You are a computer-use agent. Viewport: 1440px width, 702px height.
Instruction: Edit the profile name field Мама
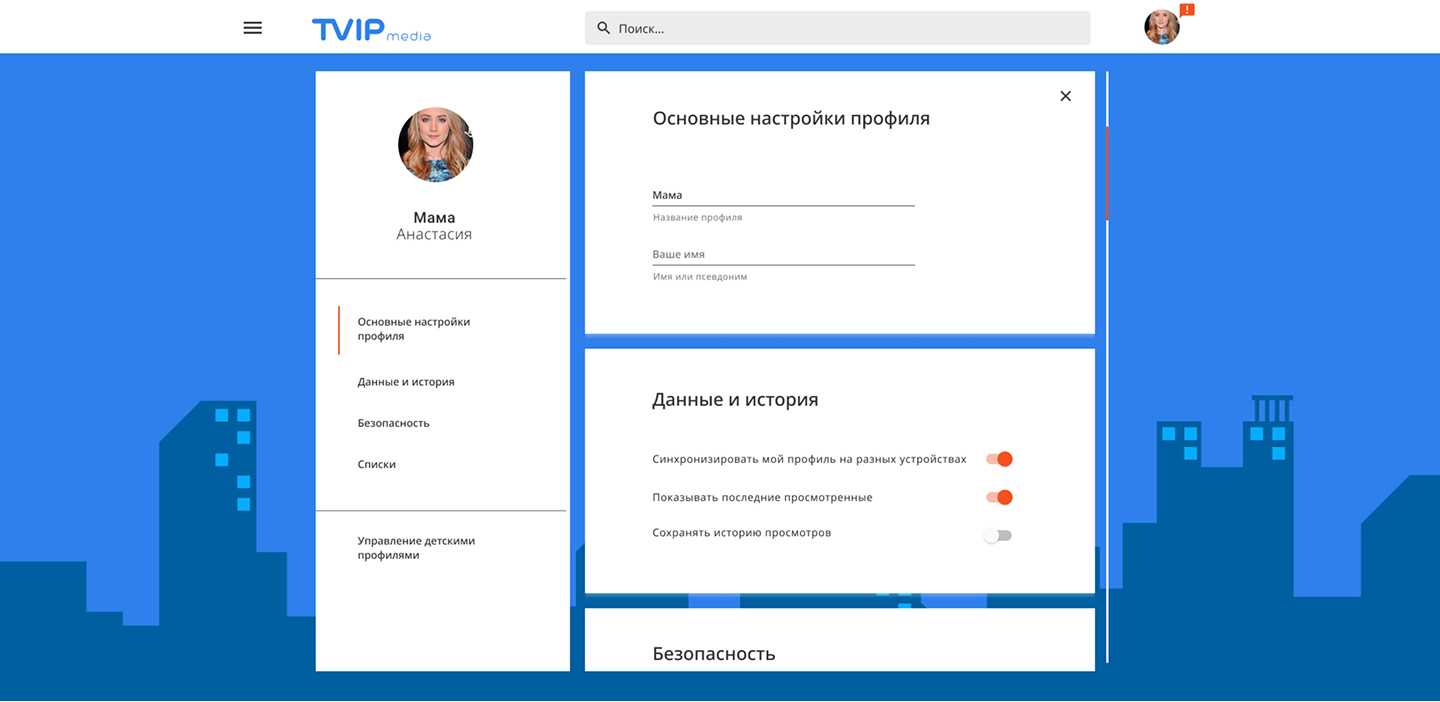[x=783, y=195]
